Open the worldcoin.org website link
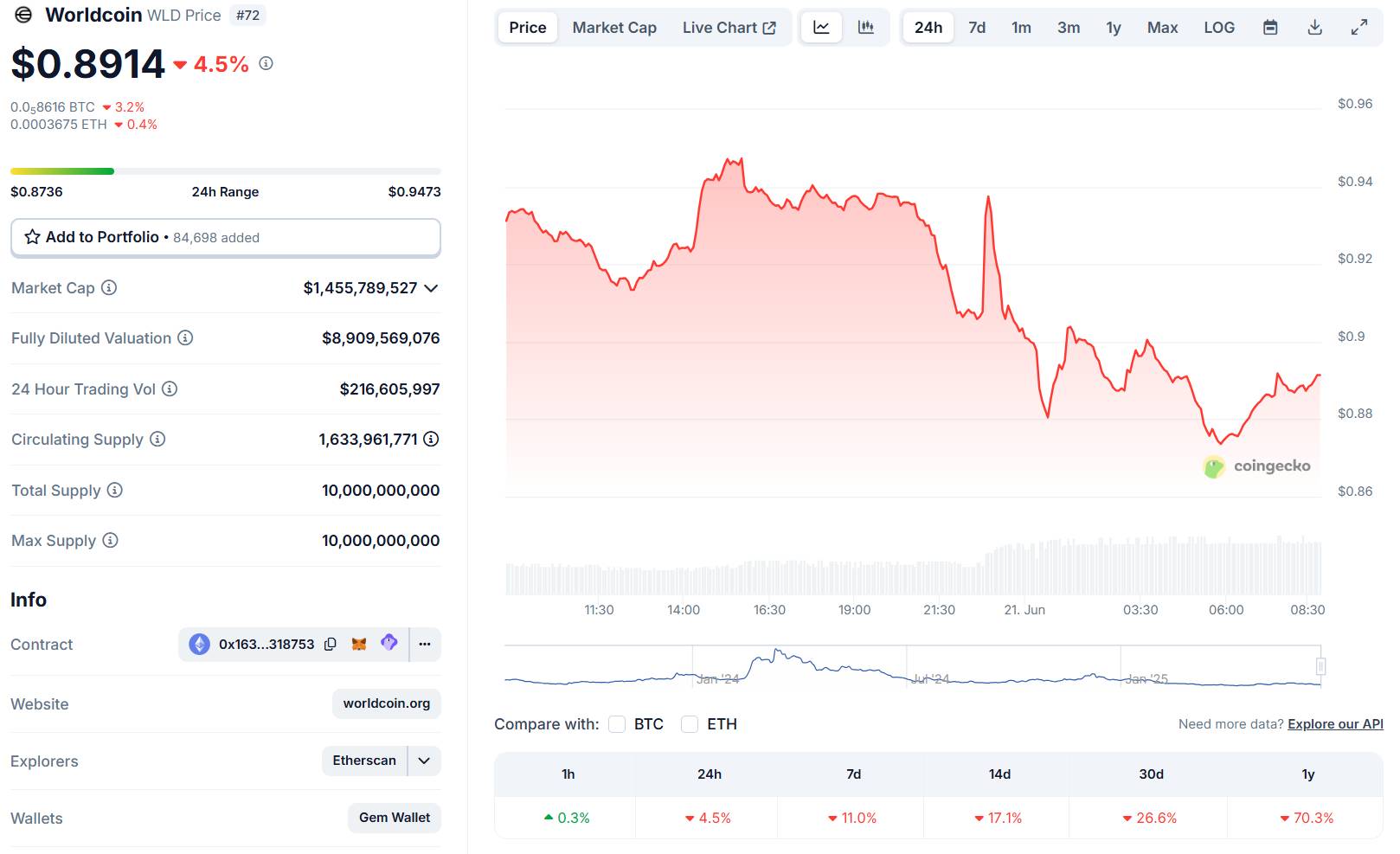 387,703
